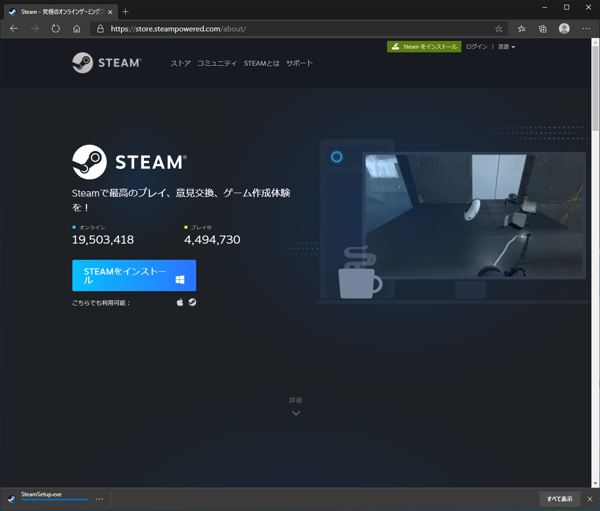Open browser settings and more menu
Screen dimensions: 600x511
click(586, 29)
